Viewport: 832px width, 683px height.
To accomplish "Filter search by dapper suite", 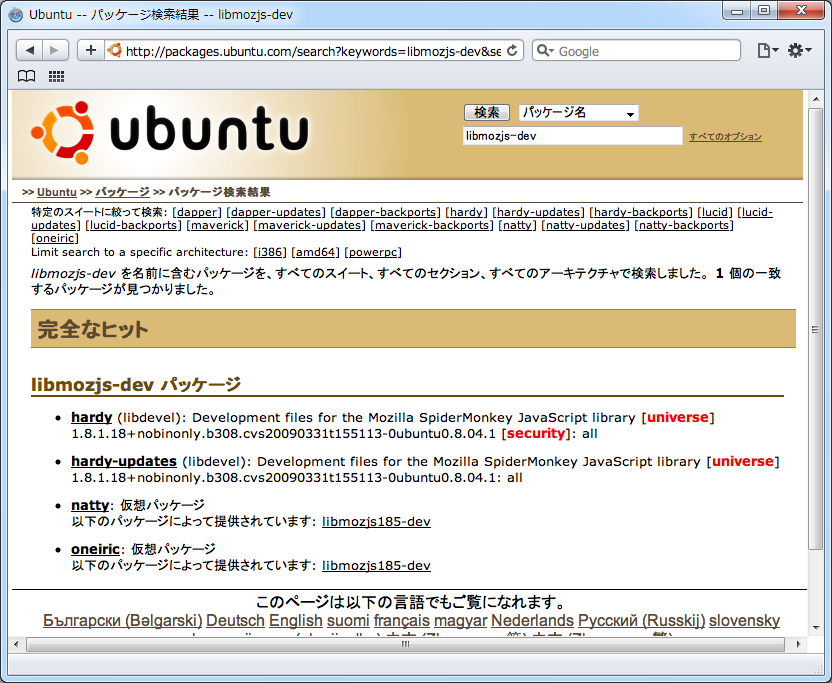I will click(x=197, y=212).
